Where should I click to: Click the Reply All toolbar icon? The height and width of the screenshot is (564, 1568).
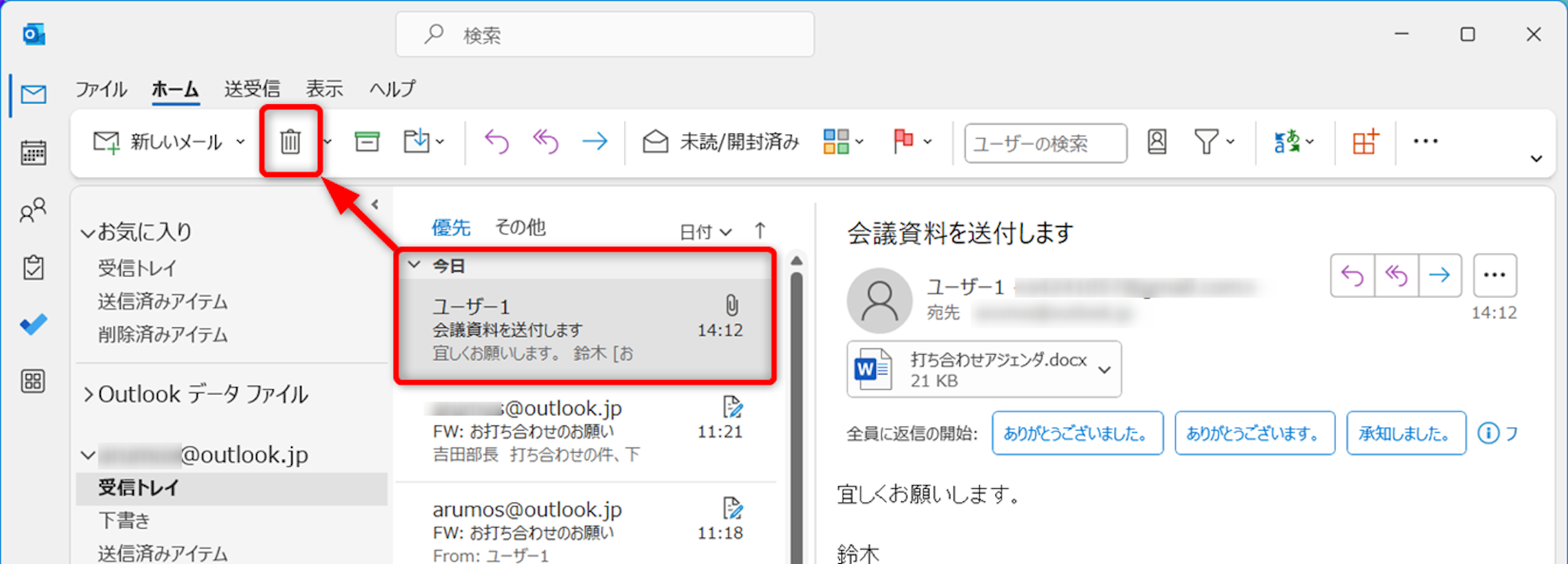pyautogui.click(x=546, y=142)
